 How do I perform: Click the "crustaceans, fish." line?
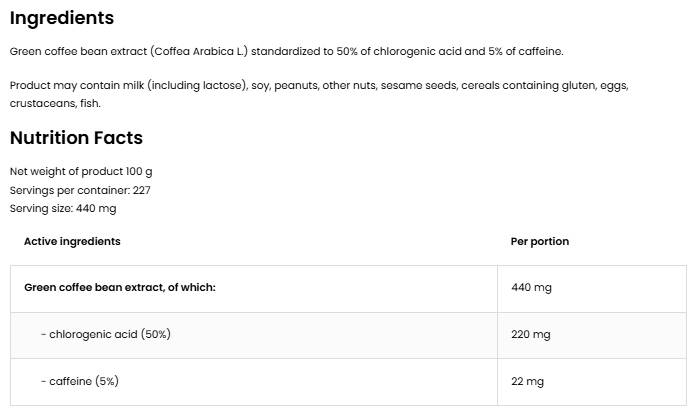(x=55, y=103)
